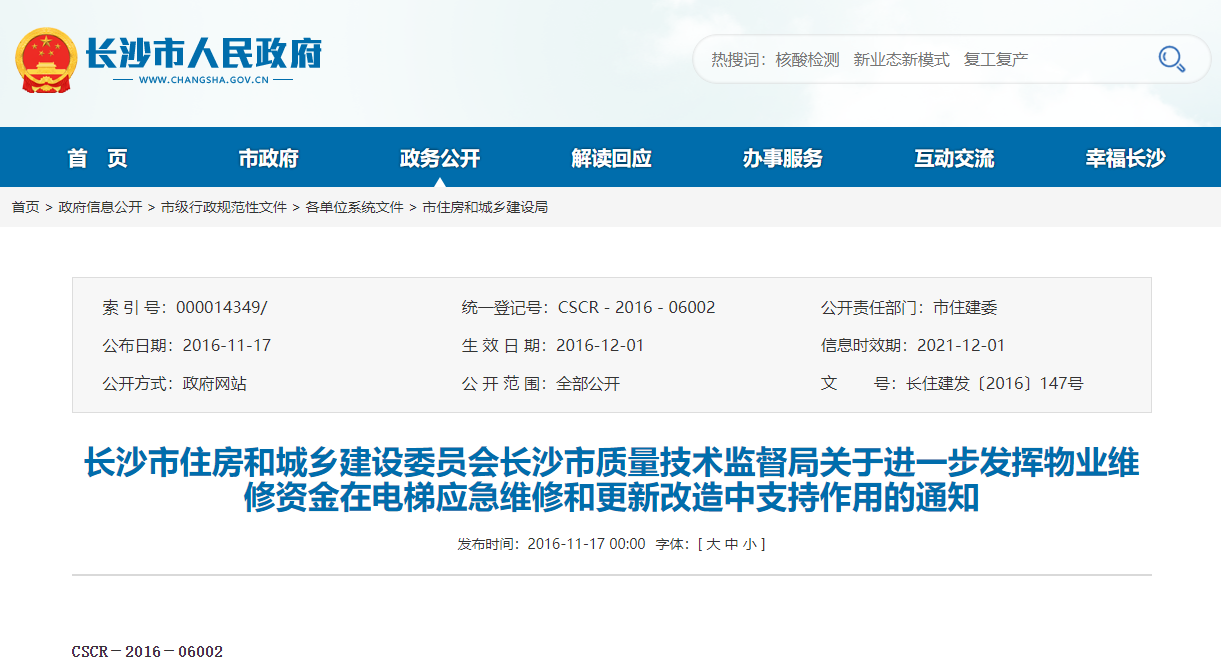Click the search magnifier icon
Screen dimensions: 1221x670
click(x=1171, y=59)
